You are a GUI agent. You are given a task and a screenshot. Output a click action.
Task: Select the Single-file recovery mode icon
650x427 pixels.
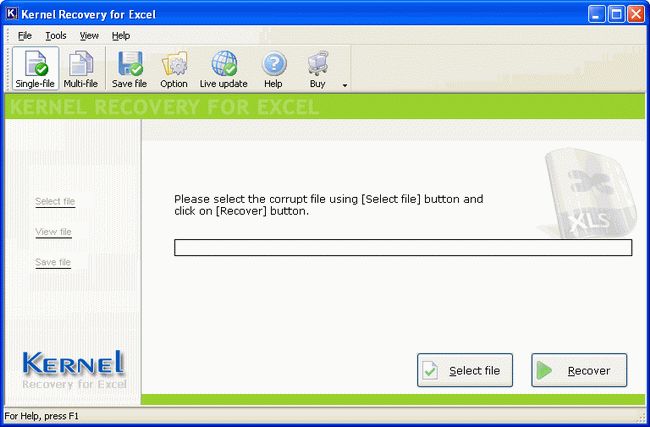pyautogui.click(x=35, y=68)
